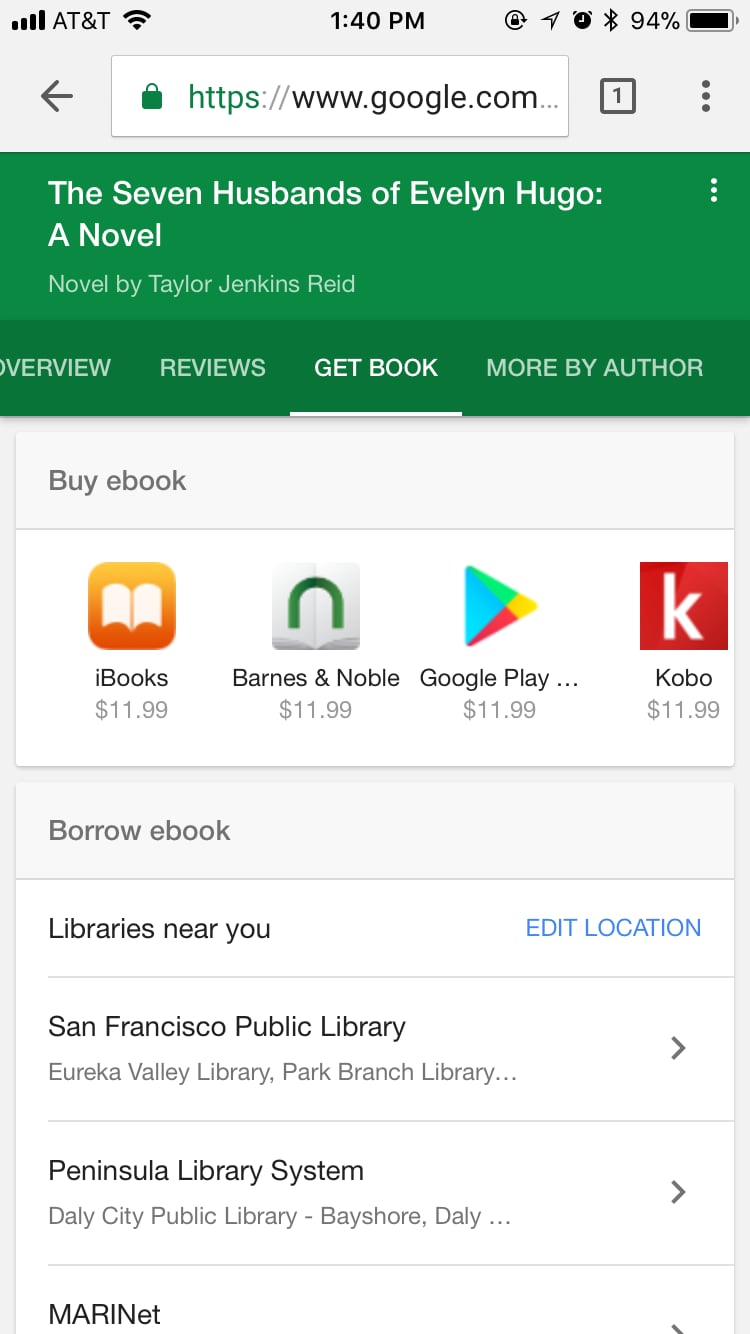Viewport: 750px width, 1334px height.
Task: Select the Google Play icon
Action: click(x=499, y=606)
